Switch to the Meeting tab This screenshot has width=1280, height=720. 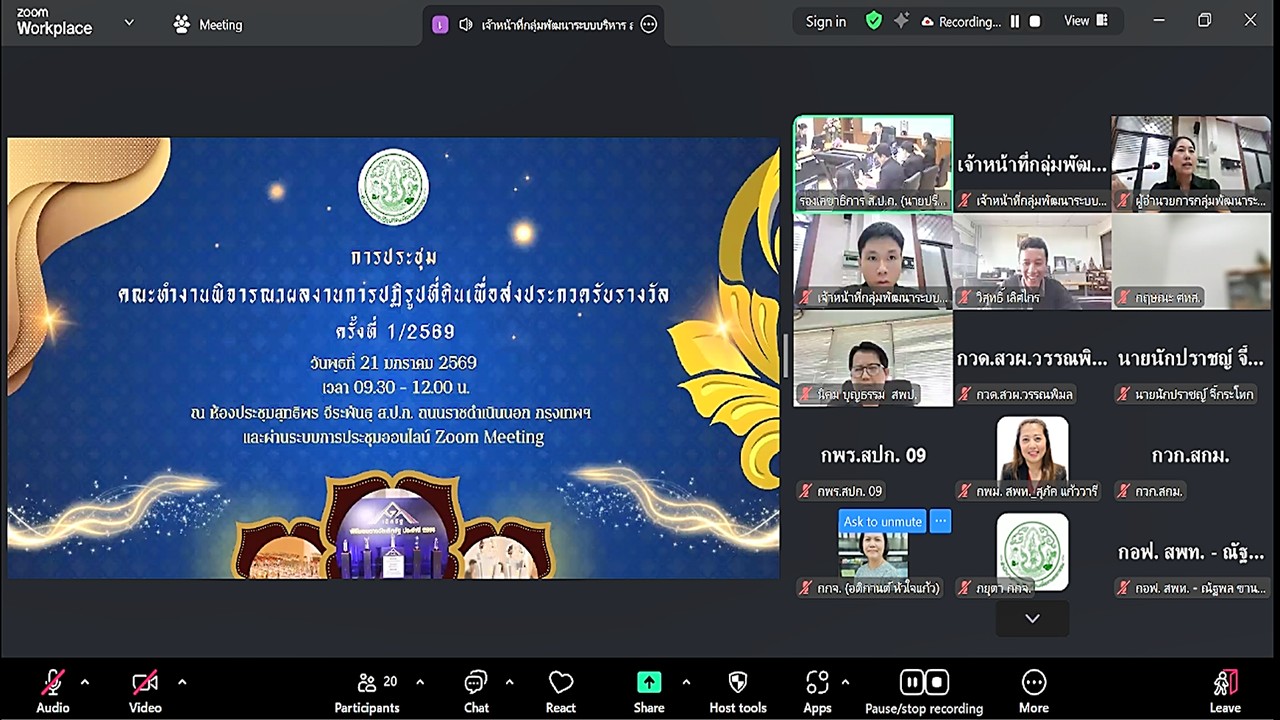(x=208, y=24)
